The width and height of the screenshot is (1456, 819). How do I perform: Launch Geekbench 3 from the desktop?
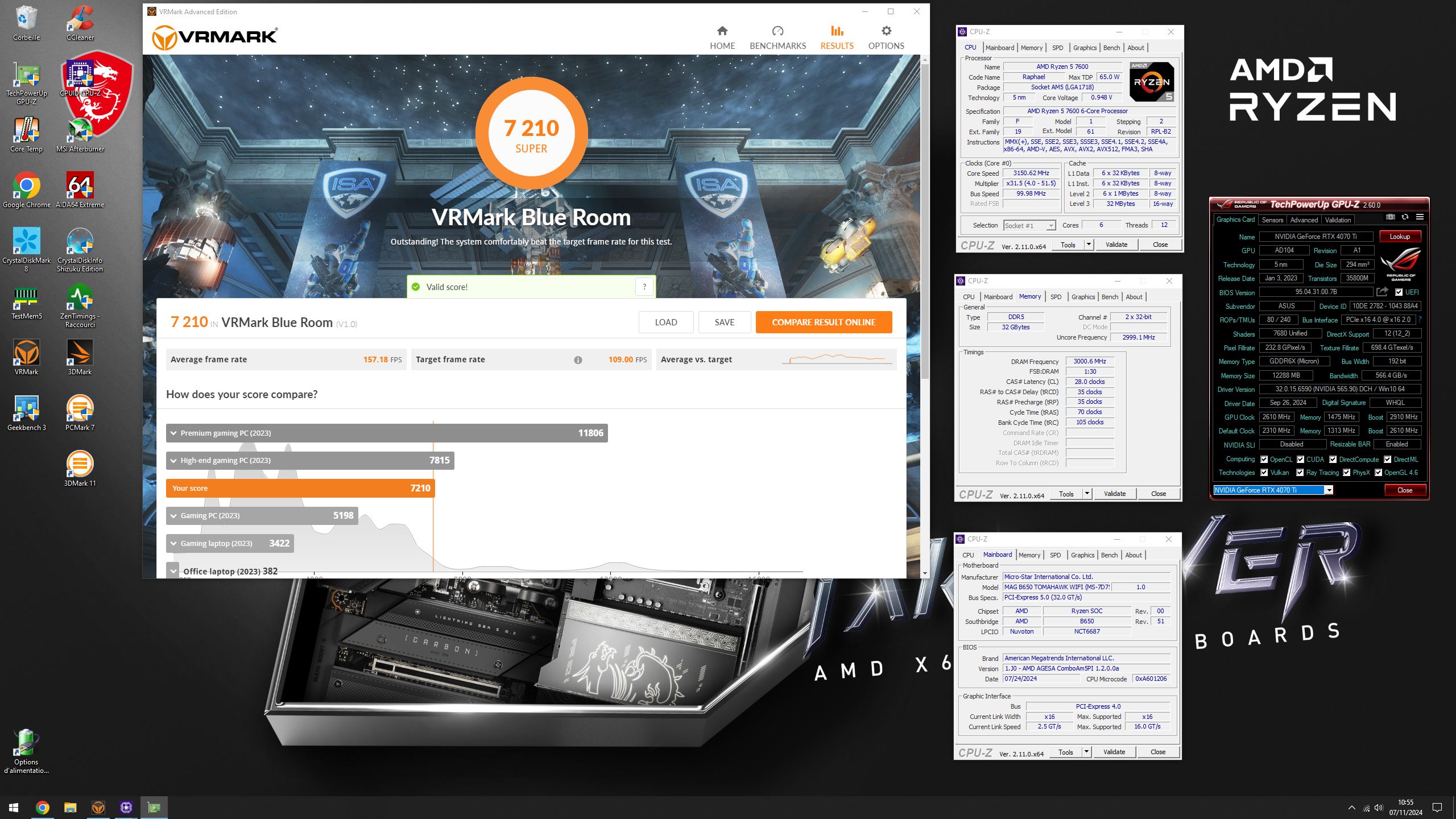tap(26, 413)
